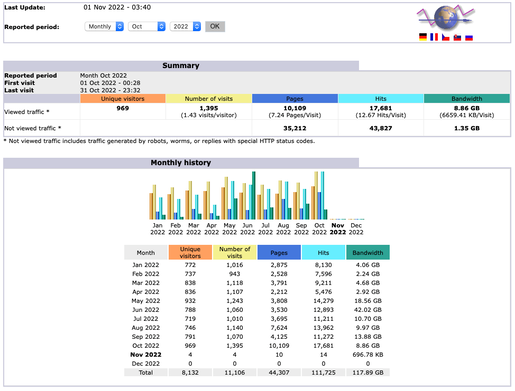Select the Czech flag language icon

point(446,37)
